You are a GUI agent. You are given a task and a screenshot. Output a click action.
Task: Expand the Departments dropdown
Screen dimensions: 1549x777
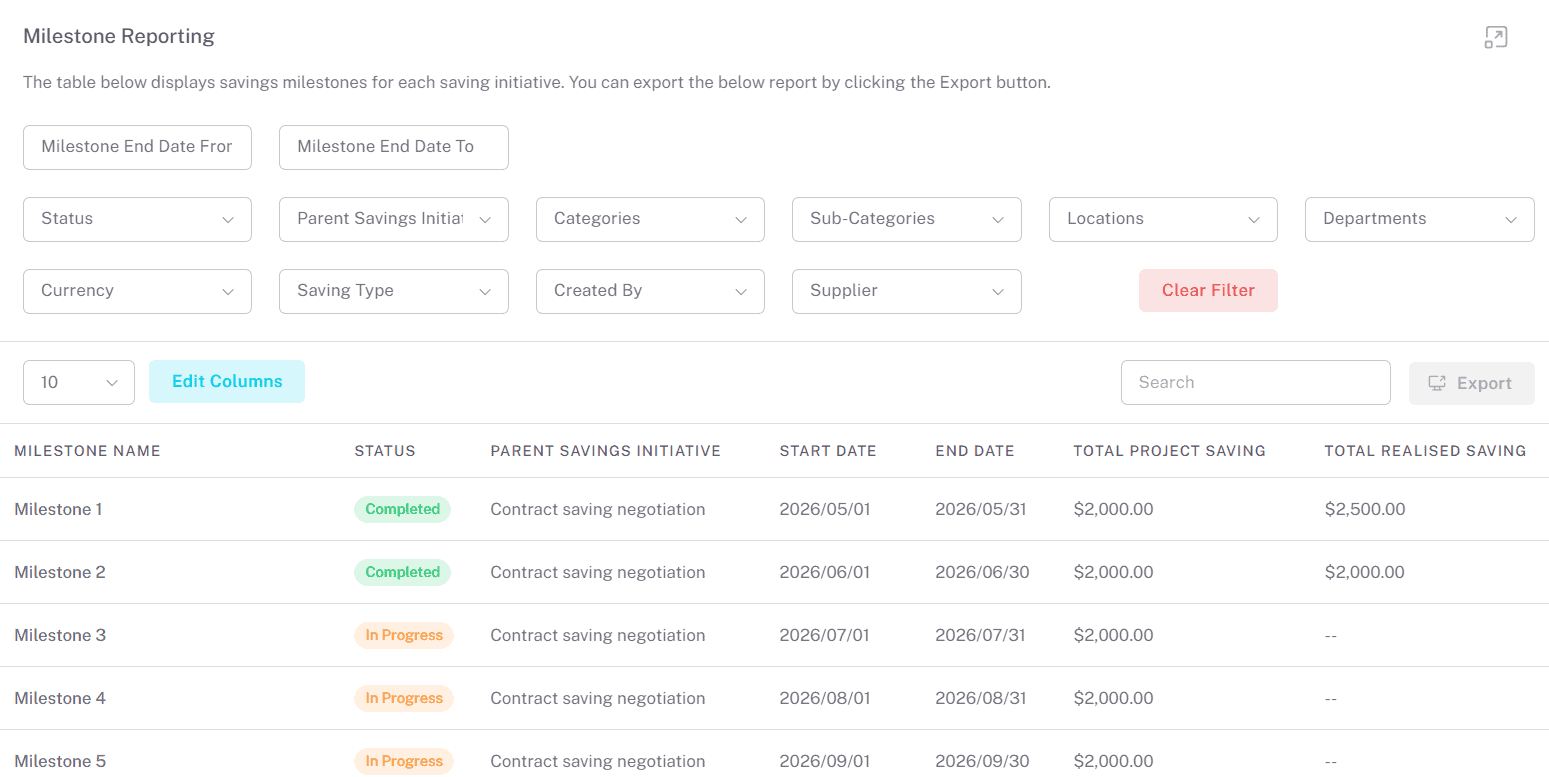1420,219
